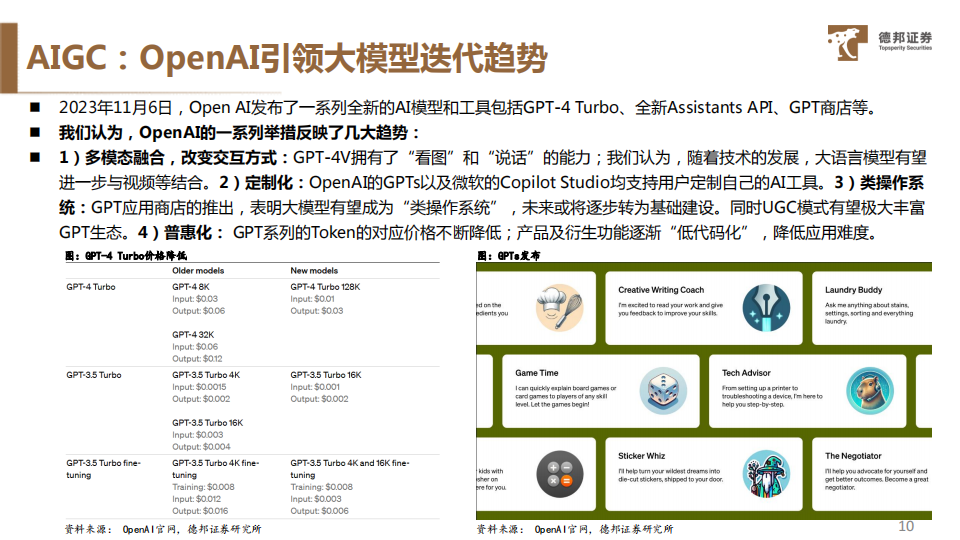
Task: Click the chef hat and whisk icon
Action: [x=559, y=308]
